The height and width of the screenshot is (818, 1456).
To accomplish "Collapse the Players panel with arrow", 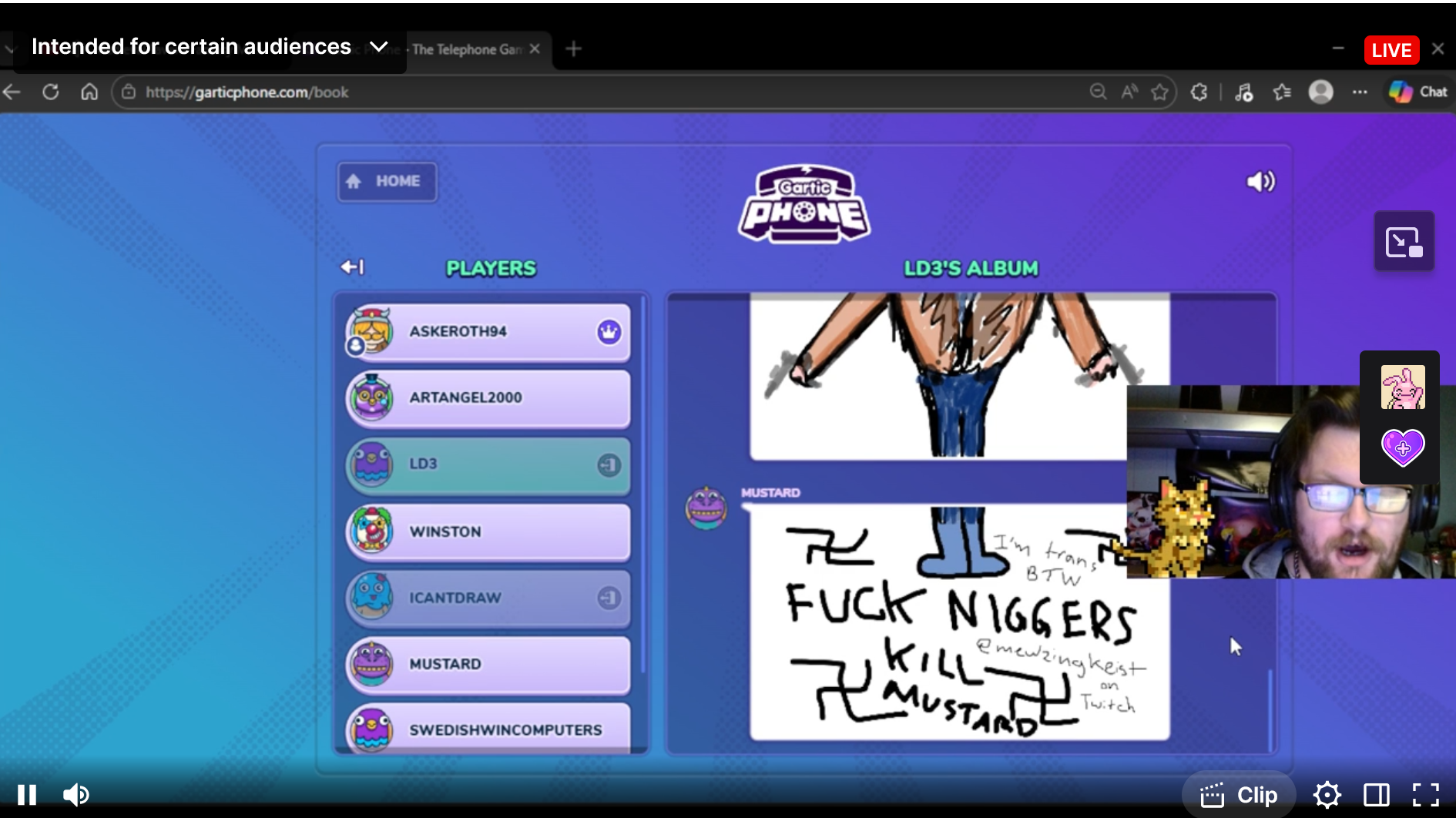I will click(x=352, y=267).
